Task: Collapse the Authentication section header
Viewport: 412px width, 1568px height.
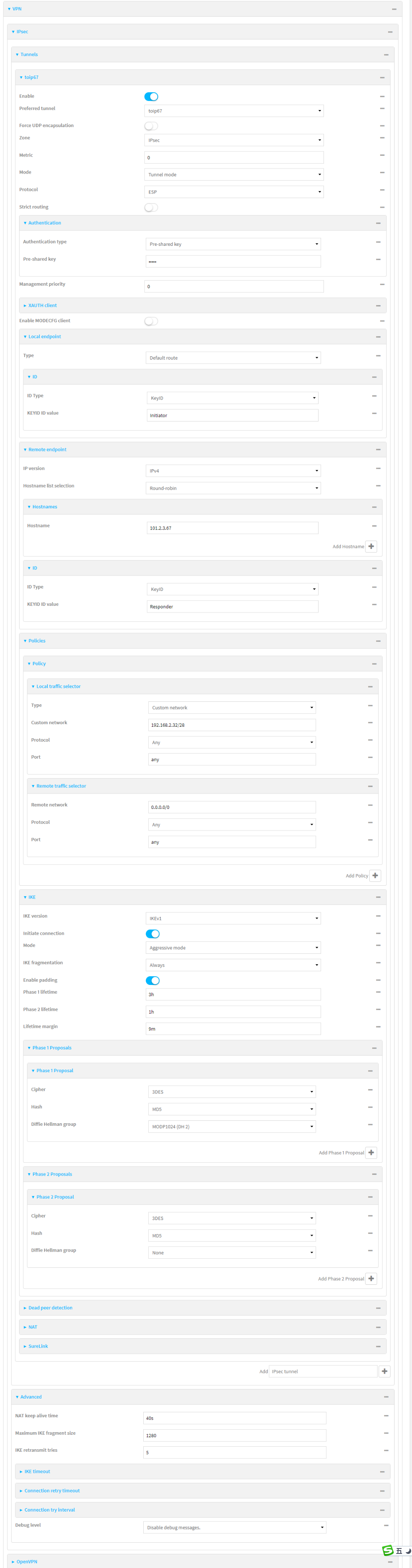Action: (44, 223)
